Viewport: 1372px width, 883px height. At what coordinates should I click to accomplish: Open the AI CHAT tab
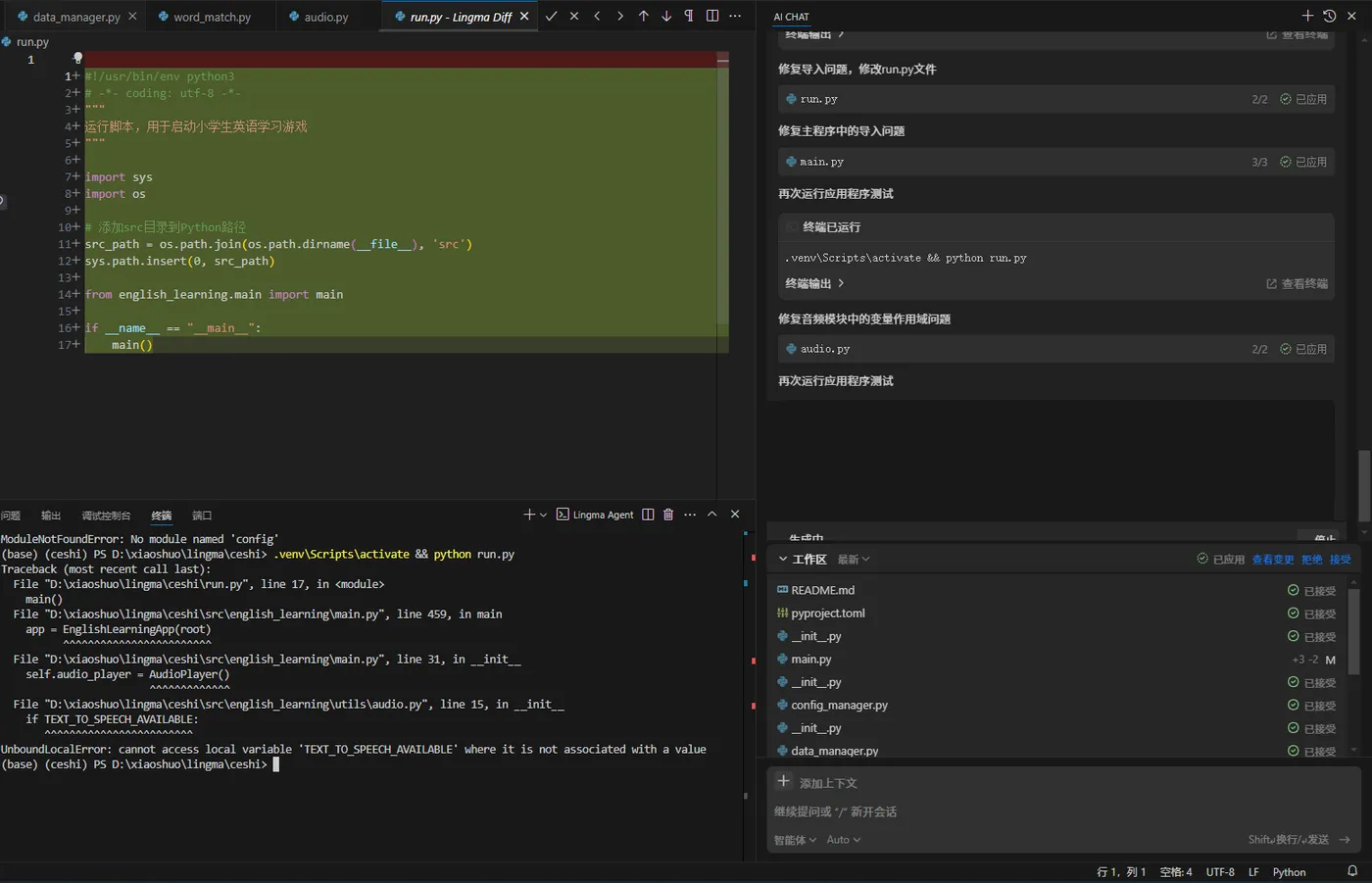(x=791, y=17)
